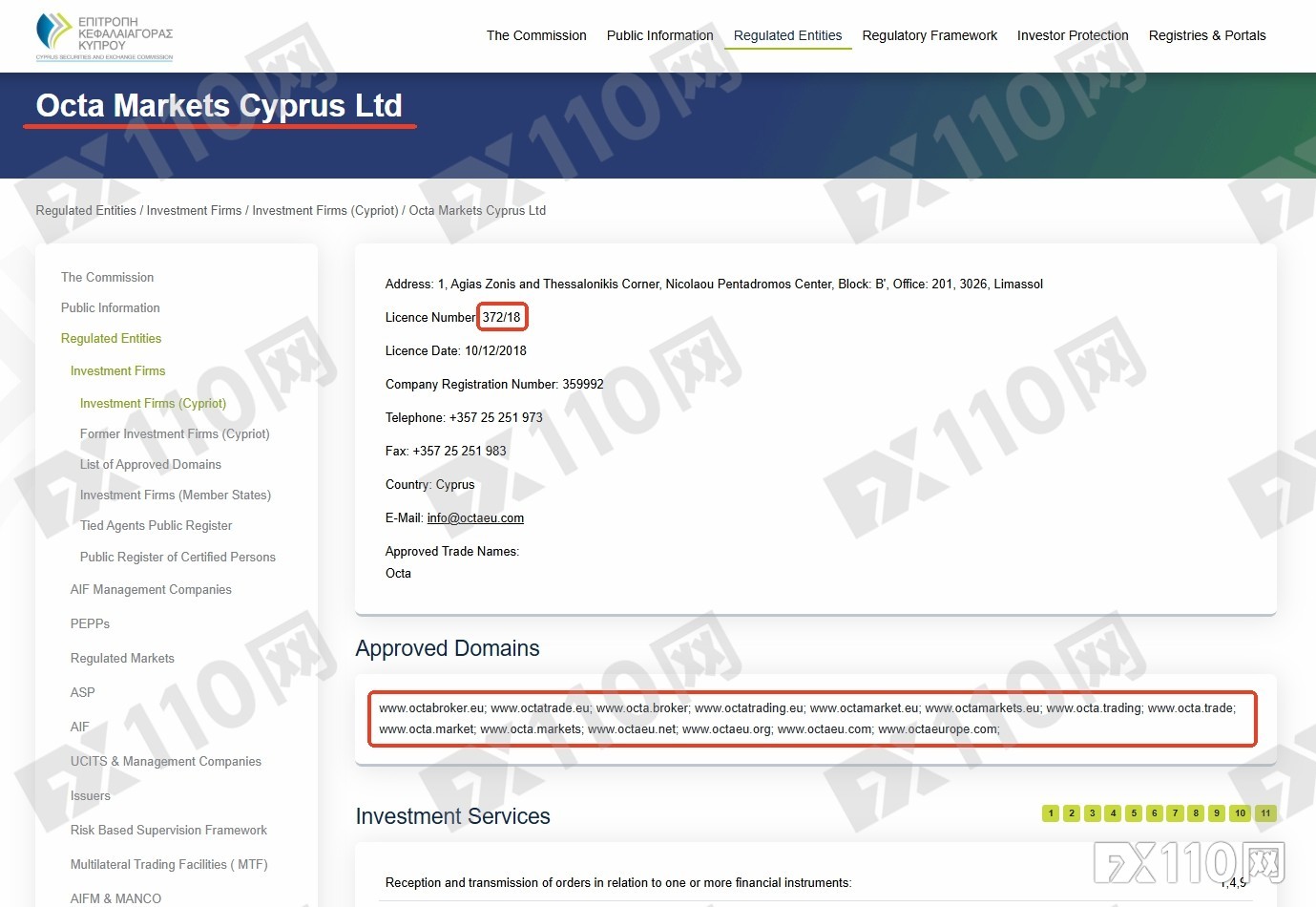The width and height of the screenshot is (1316, 907).
Task: Click footnote badge 1 under Investment Services
Action: tap(1051, 813)
